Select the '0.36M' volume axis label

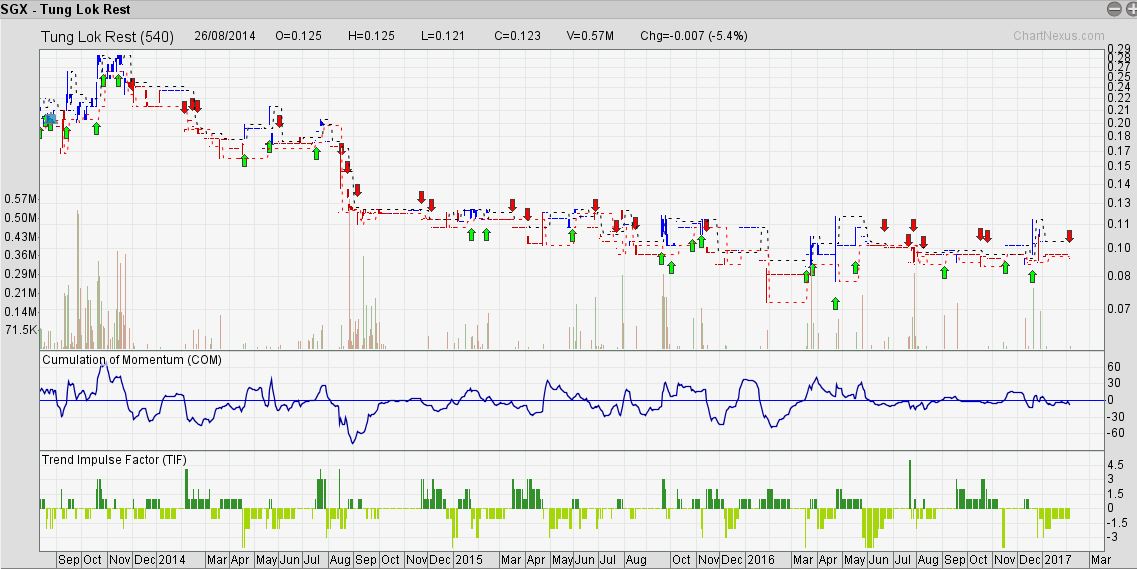tap(21, 255)
